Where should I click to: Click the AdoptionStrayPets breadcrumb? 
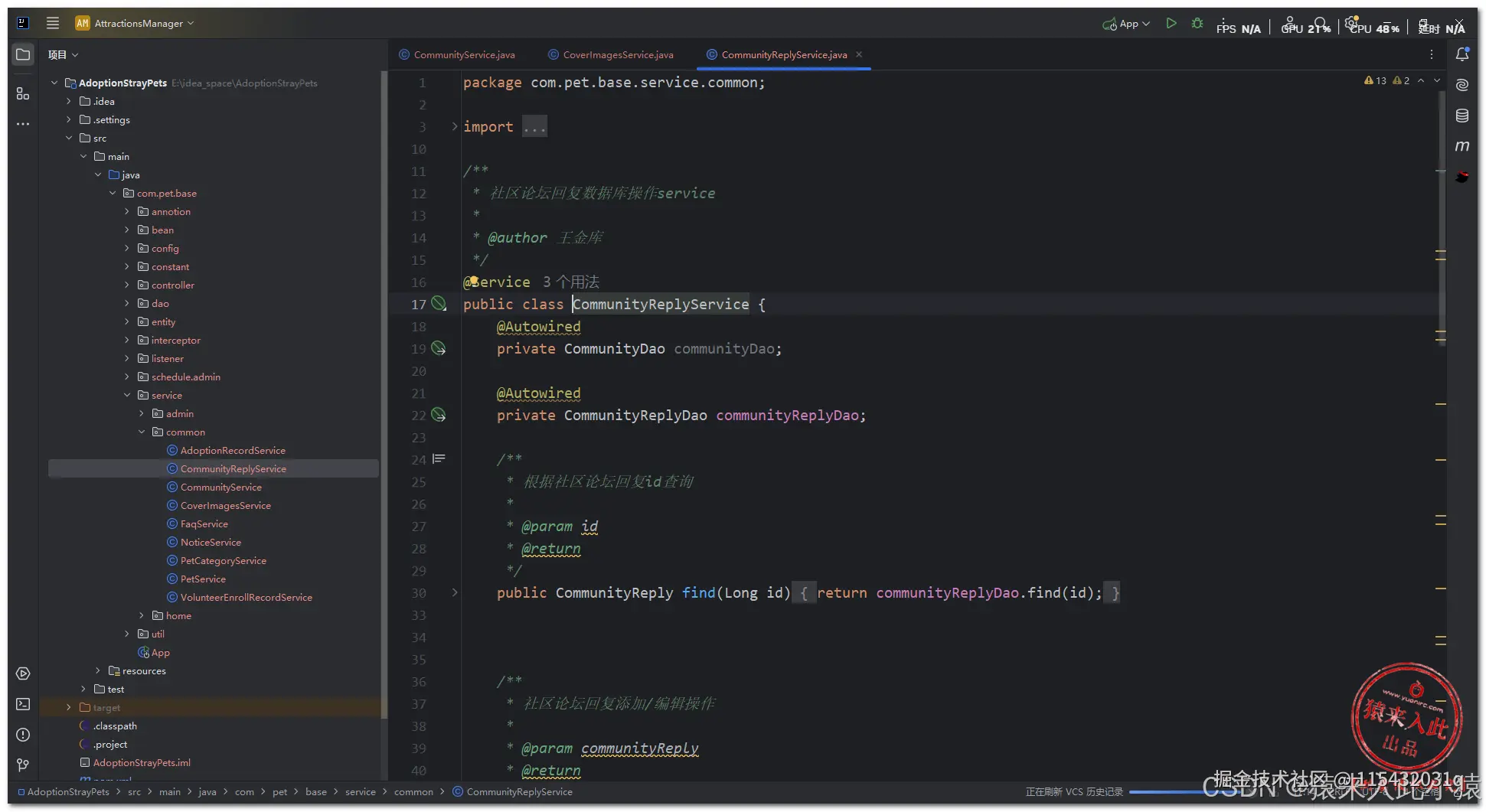(x=64, y=791)
